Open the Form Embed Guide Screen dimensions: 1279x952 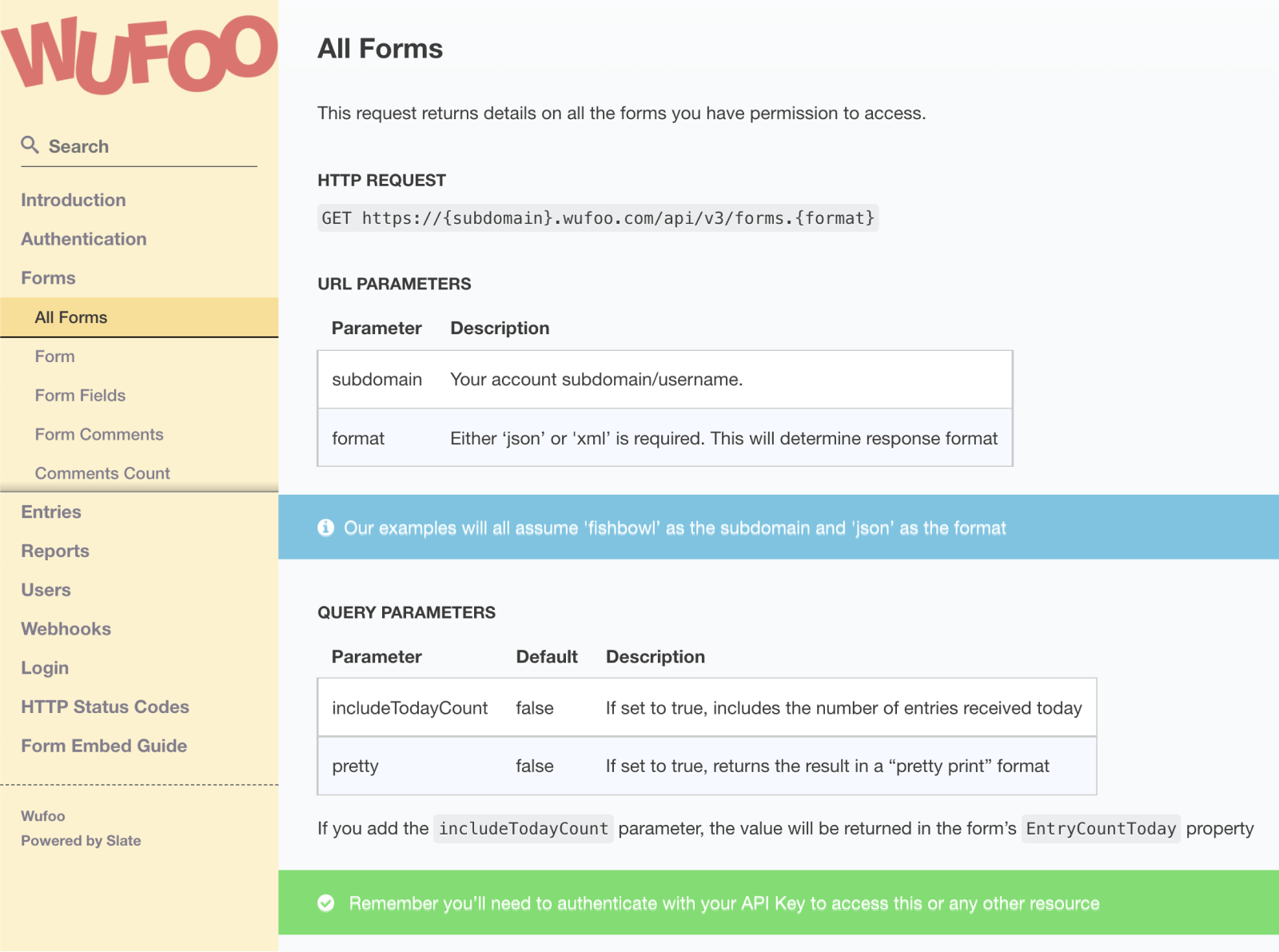(x=103, y=746)
